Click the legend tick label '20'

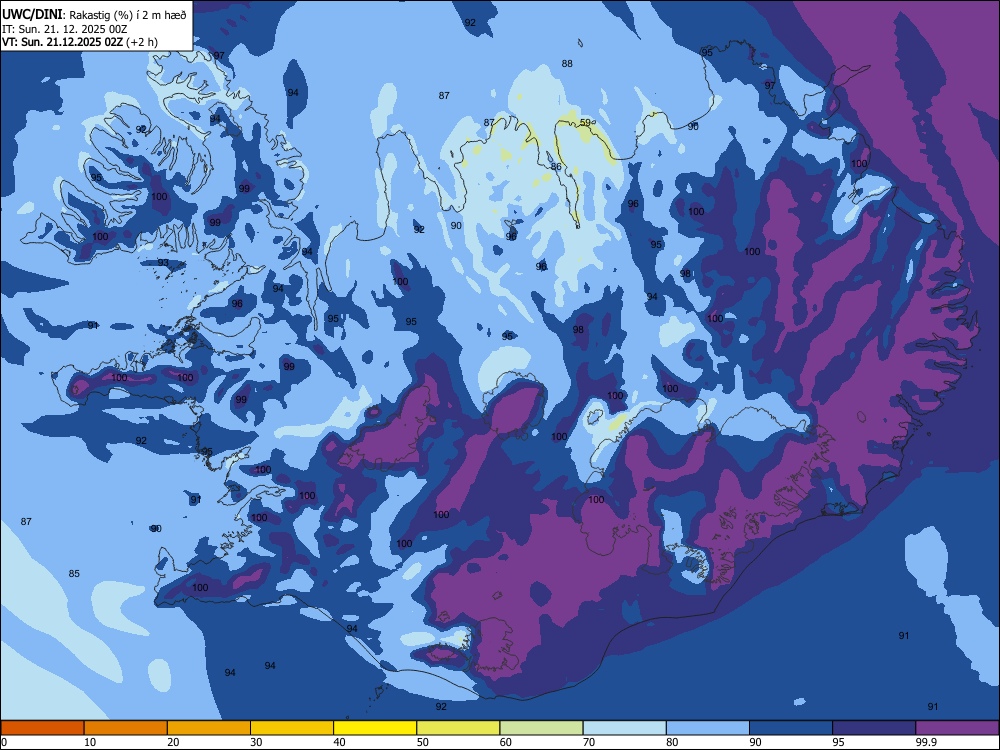tap(173, 742)
